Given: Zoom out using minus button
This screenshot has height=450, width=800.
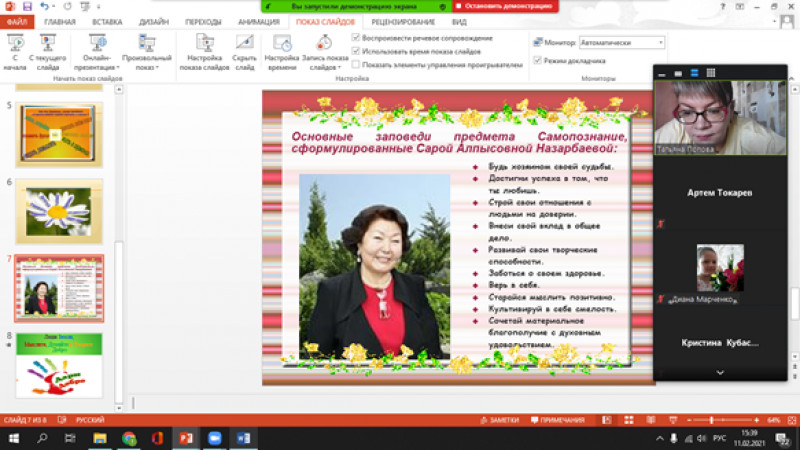Looking at the screenshot, I should 689,420.
